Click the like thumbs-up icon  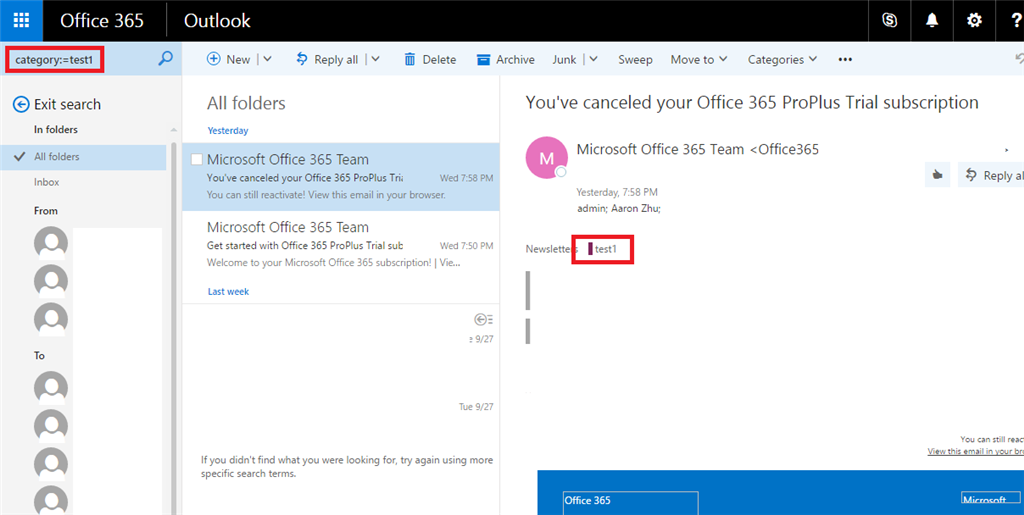coord(938,175)
